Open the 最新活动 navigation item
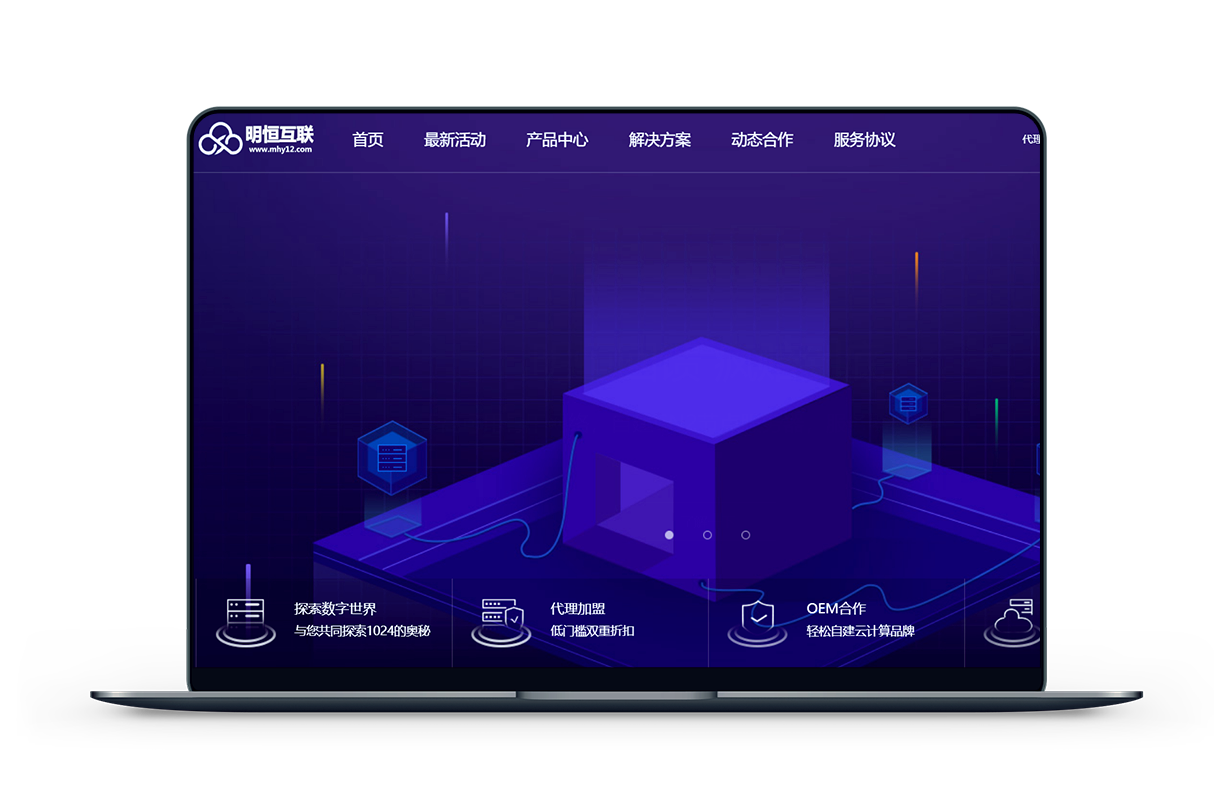This screenshot has height=810, width=1214. coord(455,140)
